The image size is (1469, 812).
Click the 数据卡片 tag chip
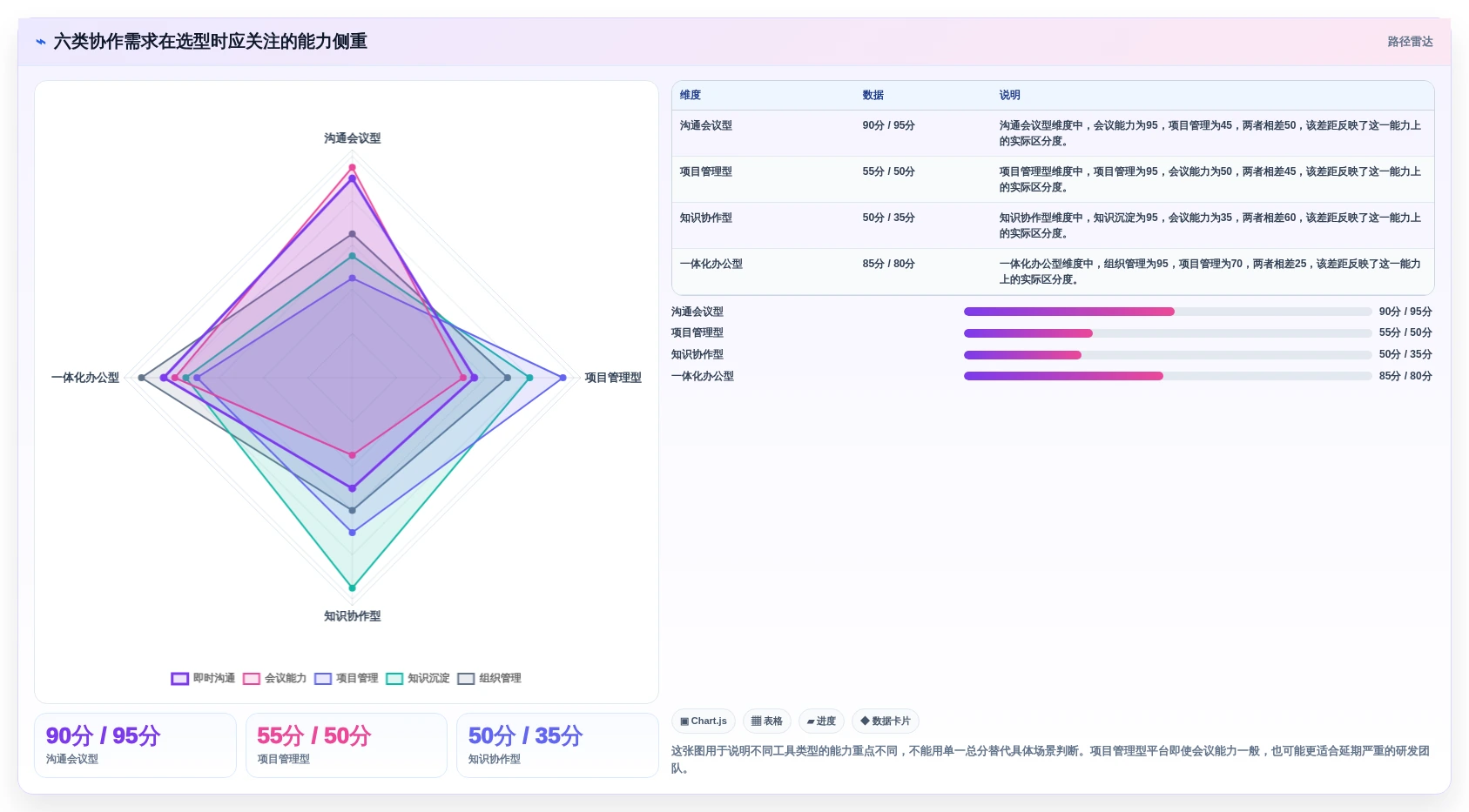click(x=886, y=721)
